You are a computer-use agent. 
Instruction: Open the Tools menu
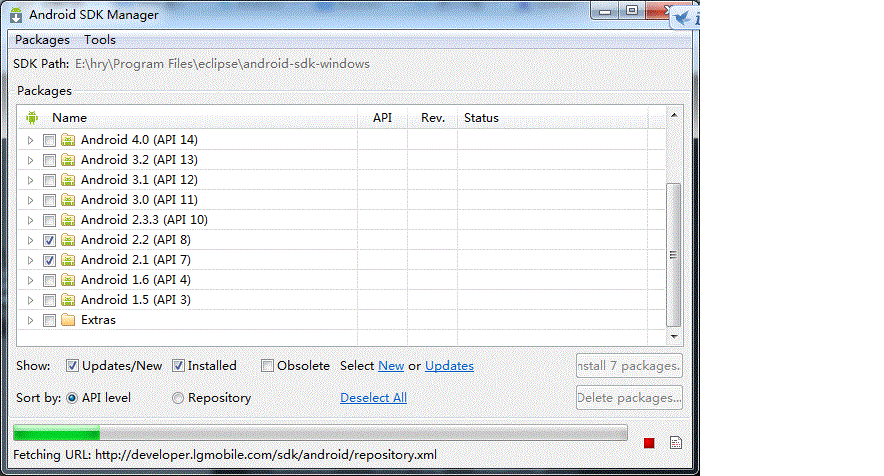(100, 40)
